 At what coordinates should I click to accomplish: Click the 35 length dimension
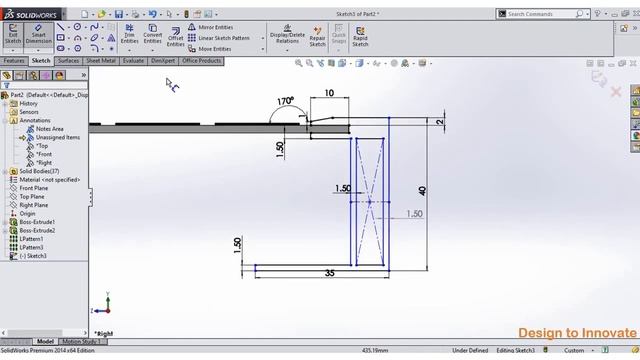coord(330,273)
